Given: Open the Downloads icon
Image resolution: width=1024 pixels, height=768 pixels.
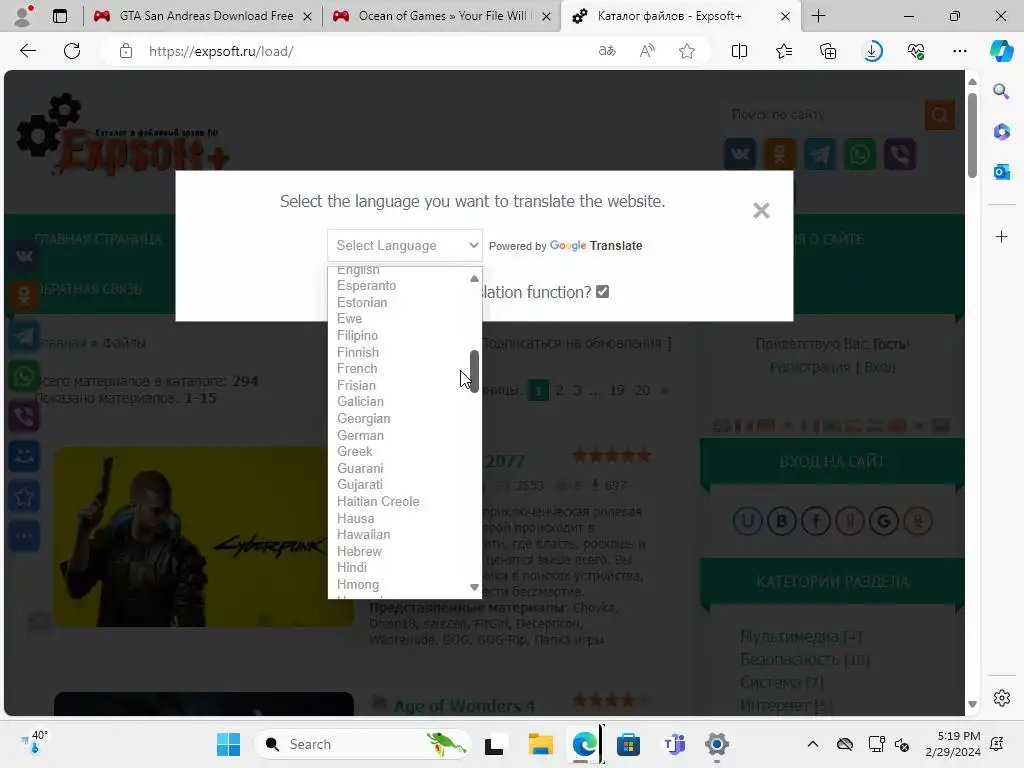Looking at the screenshot, I should [872, 51].
